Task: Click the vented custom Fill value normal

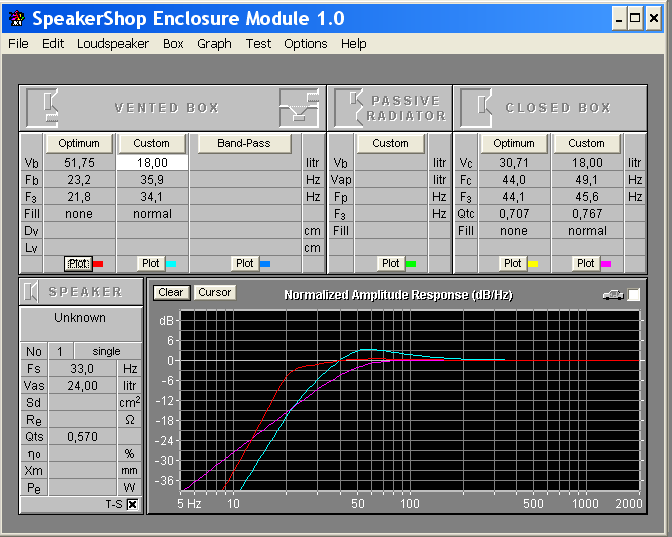Action: [x=152, y=214]
